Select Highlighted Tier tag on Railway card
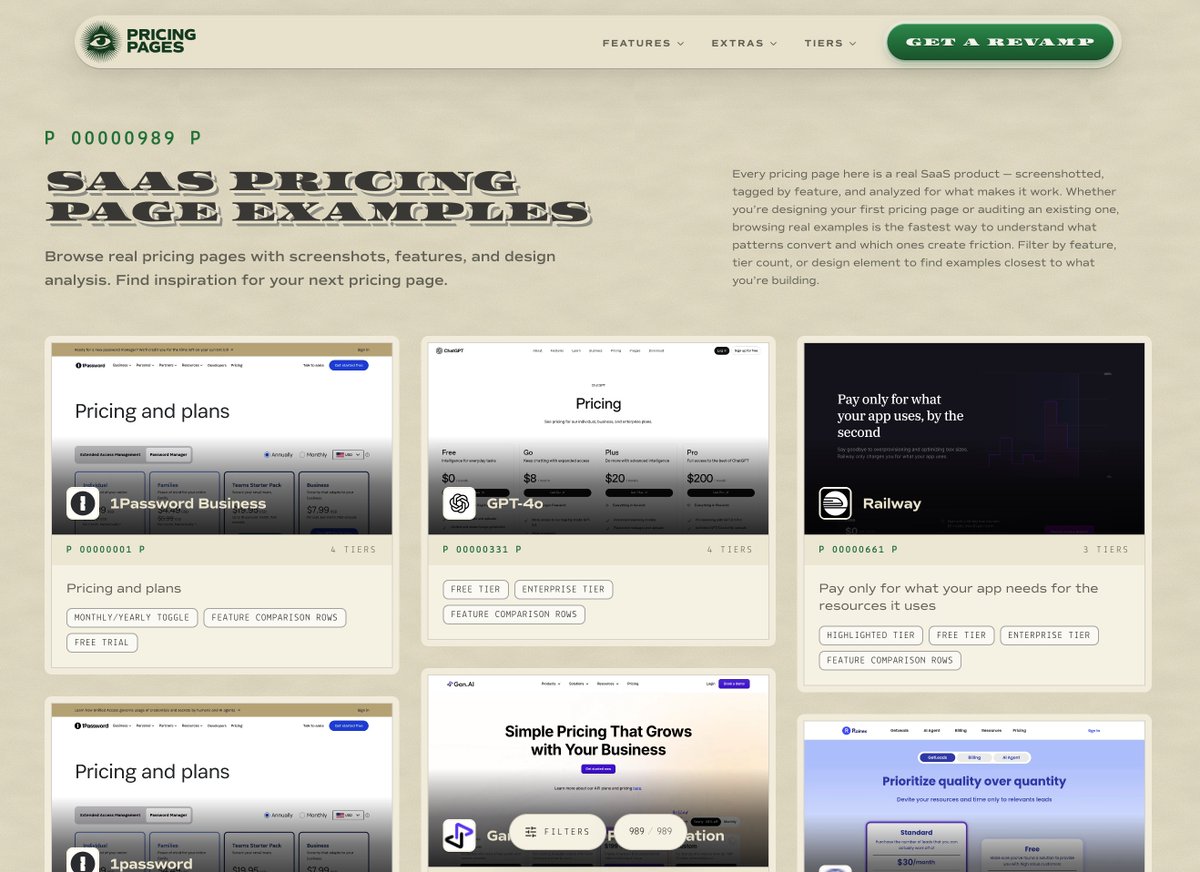Screen dimensions: 1200x872 (x=871, y=635)
